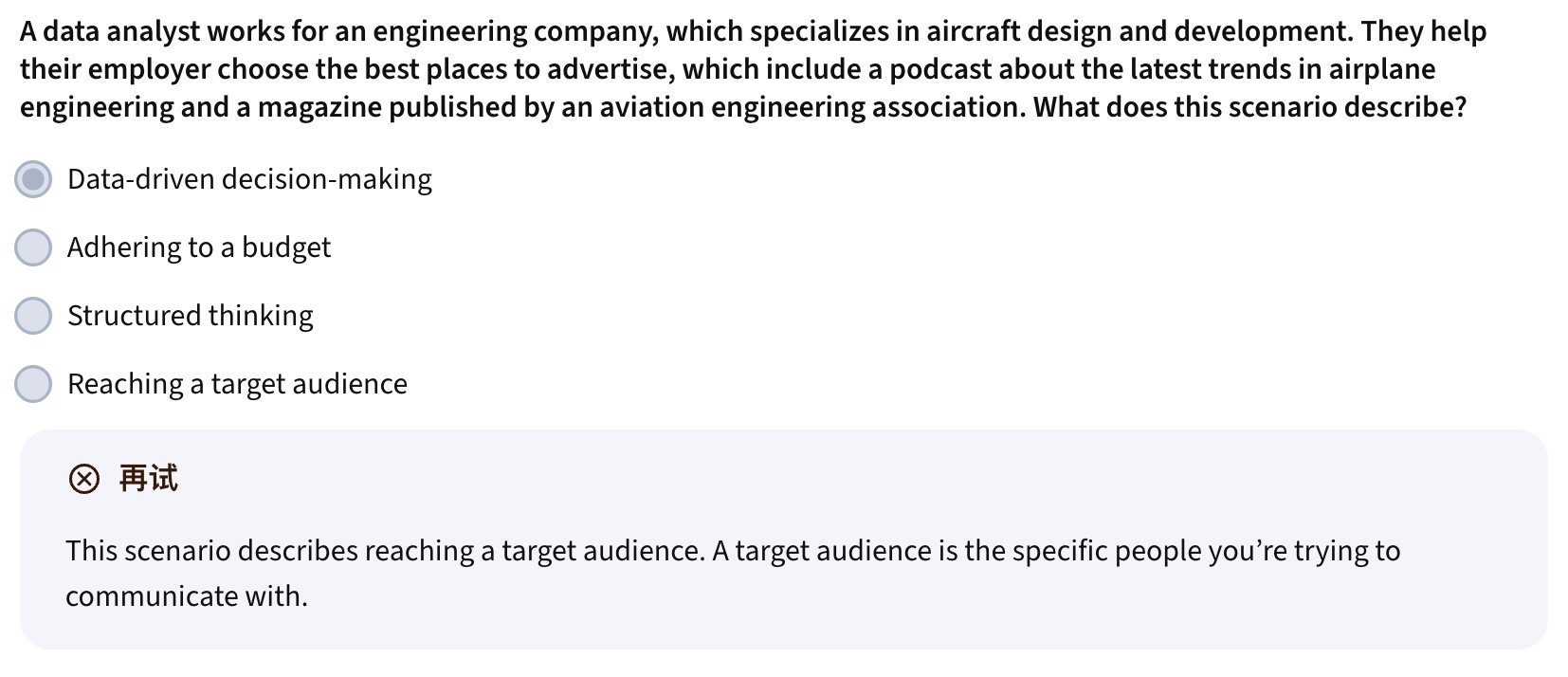Select the Reaching a target audience radio button

pos(33,384)
